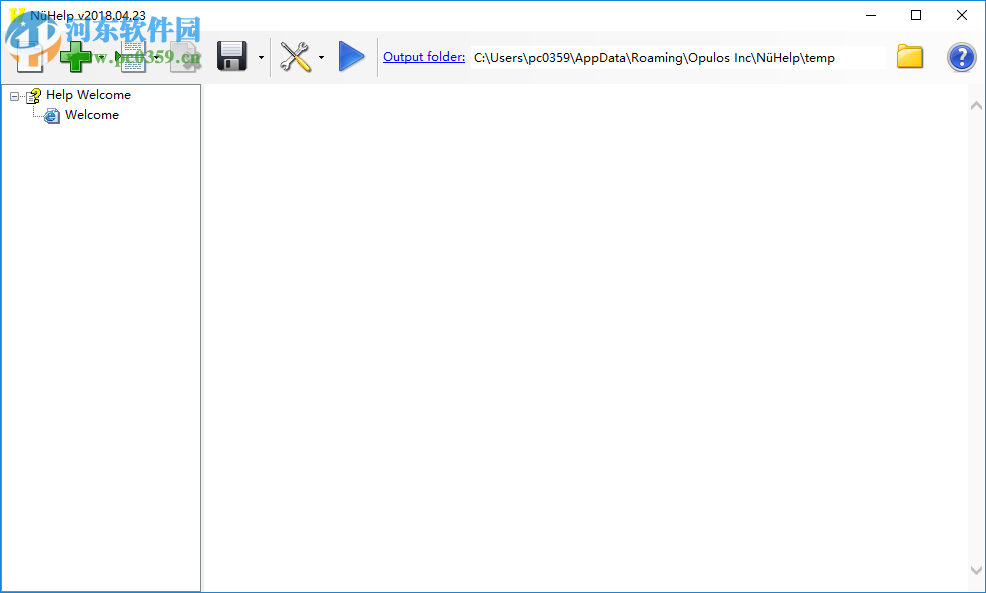Save the project with floppy icon

click(231, 57)
